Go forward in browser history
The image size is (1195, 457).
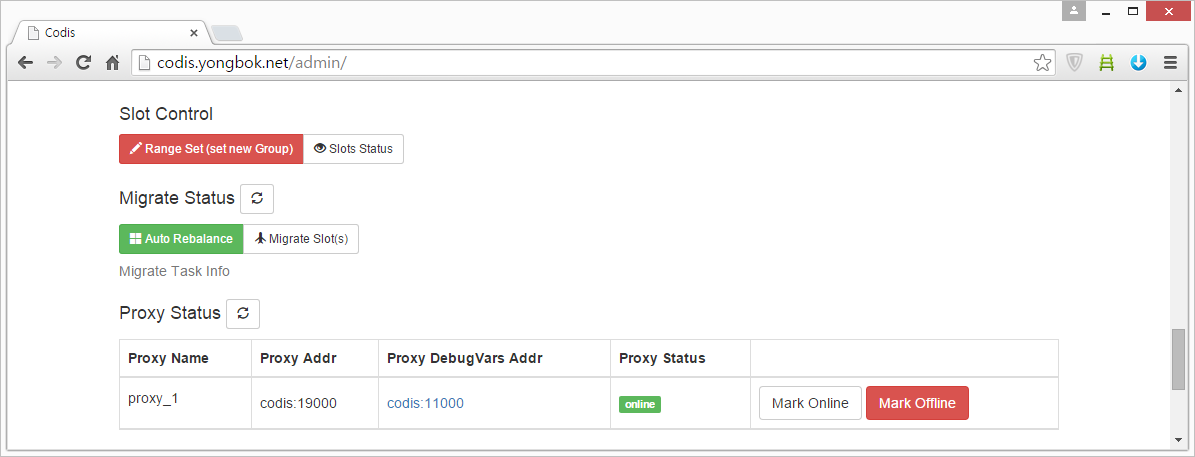[54, 63]
